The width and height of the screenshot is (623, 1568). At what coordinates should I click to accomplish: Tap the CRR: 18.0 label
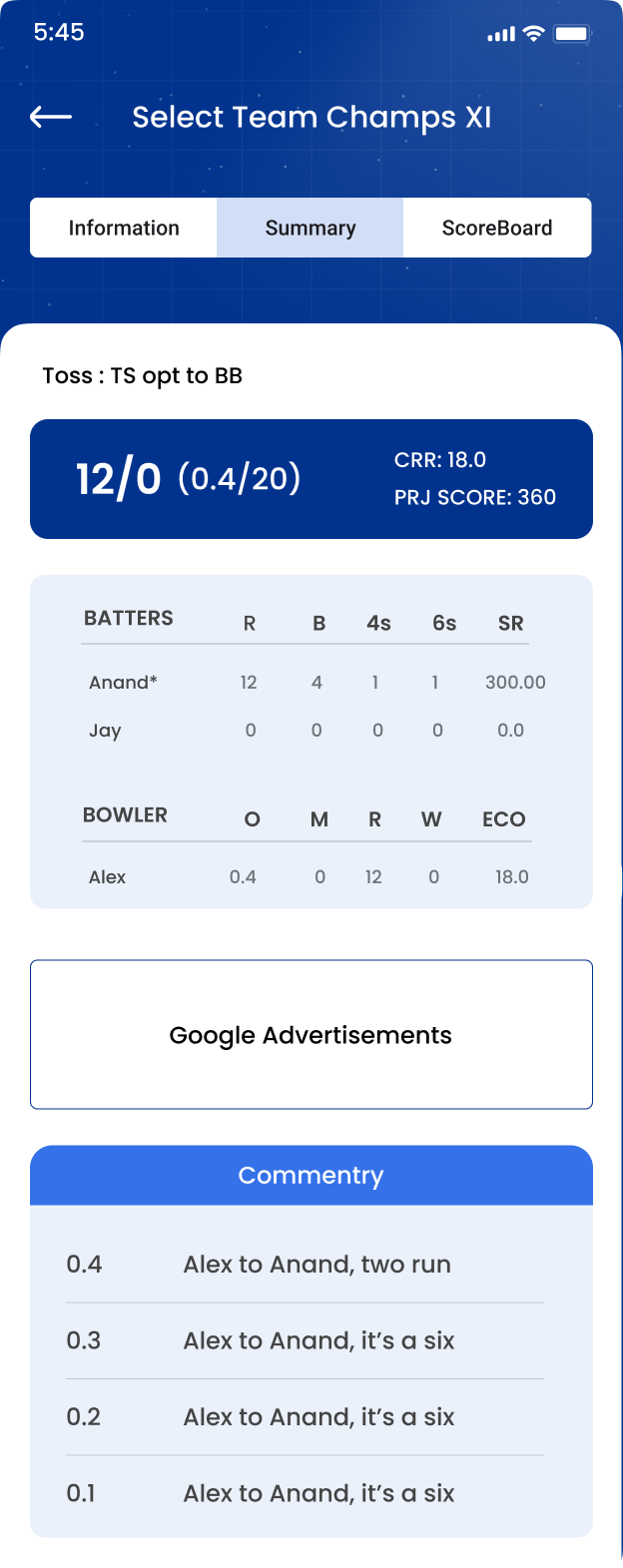tap(440, 460)
